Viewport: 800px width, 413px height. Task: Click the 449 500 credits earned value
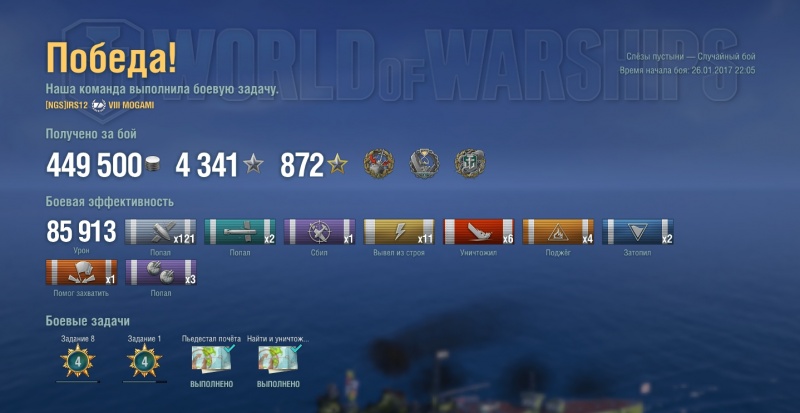(x=94, y=165)
